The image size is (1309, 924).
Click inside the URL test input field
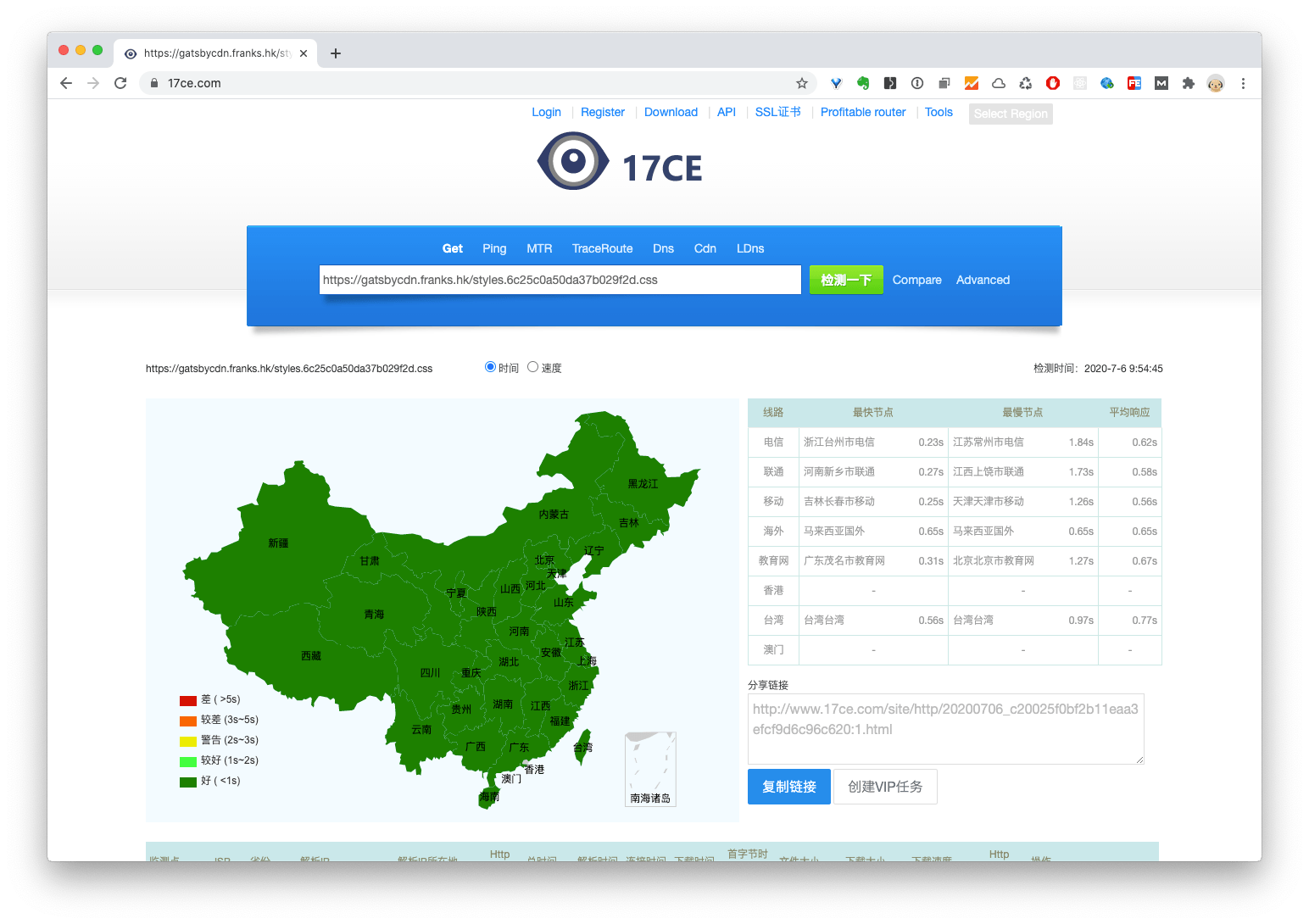click(x=560, y=280)
